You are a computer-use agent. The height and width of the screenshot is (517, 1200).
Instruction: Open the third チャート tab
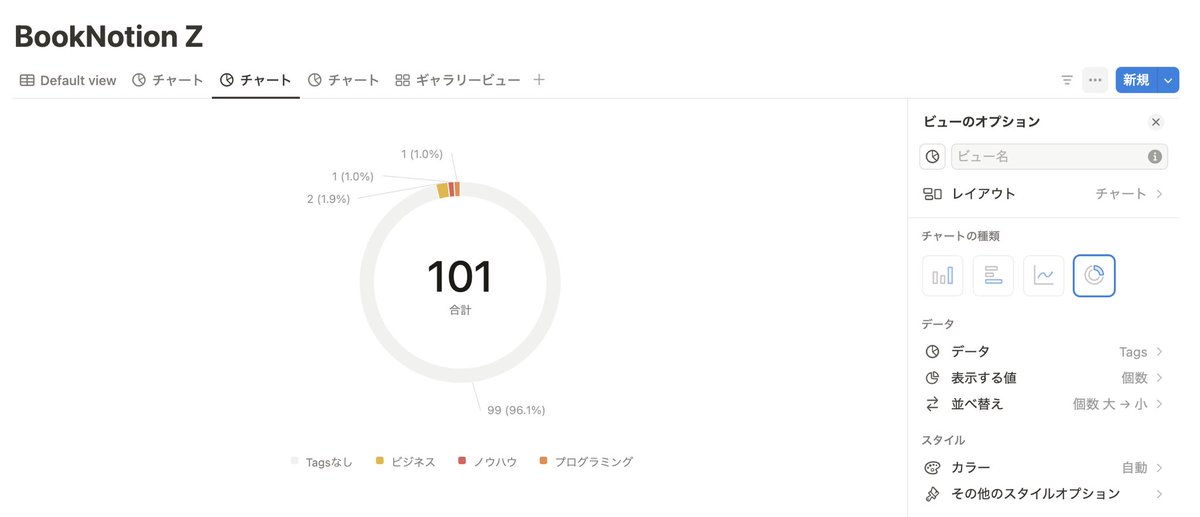pos(344,80)
